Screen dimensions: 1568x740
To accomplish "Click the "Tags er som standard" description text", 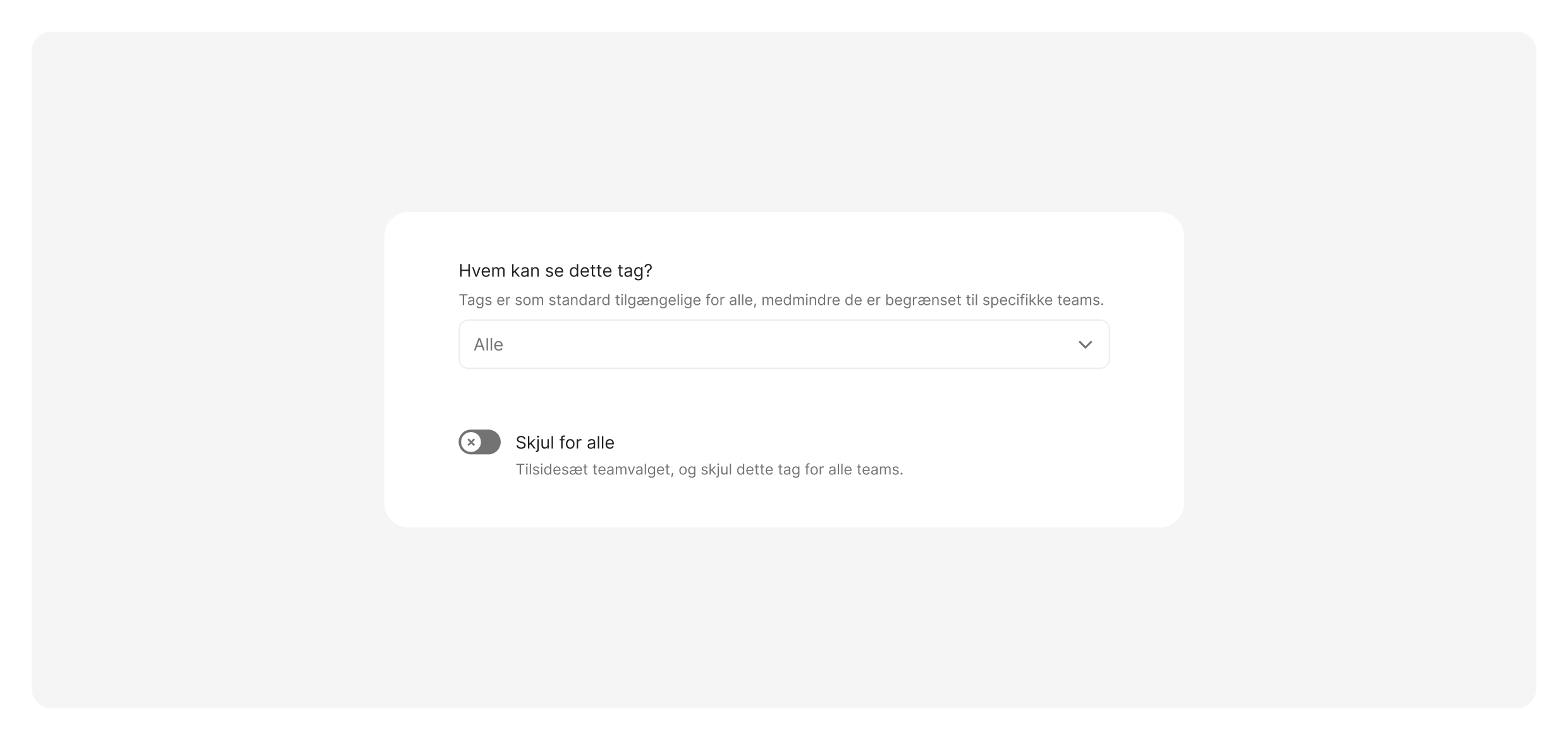I will point(781,300).
